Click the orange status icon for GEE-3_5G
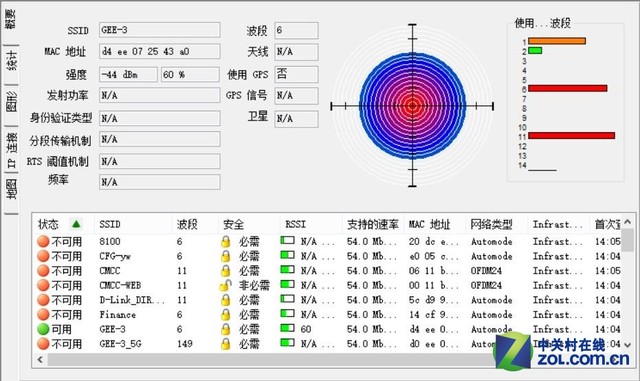This screenshot has height=381, width=640. pyautogui.click(x=43, y=344)
